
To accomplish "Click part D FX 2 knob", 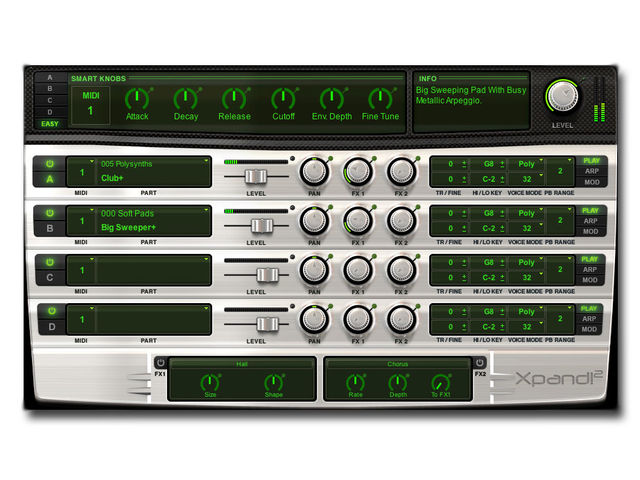I will pyautogui.click(x=402, y=319).
